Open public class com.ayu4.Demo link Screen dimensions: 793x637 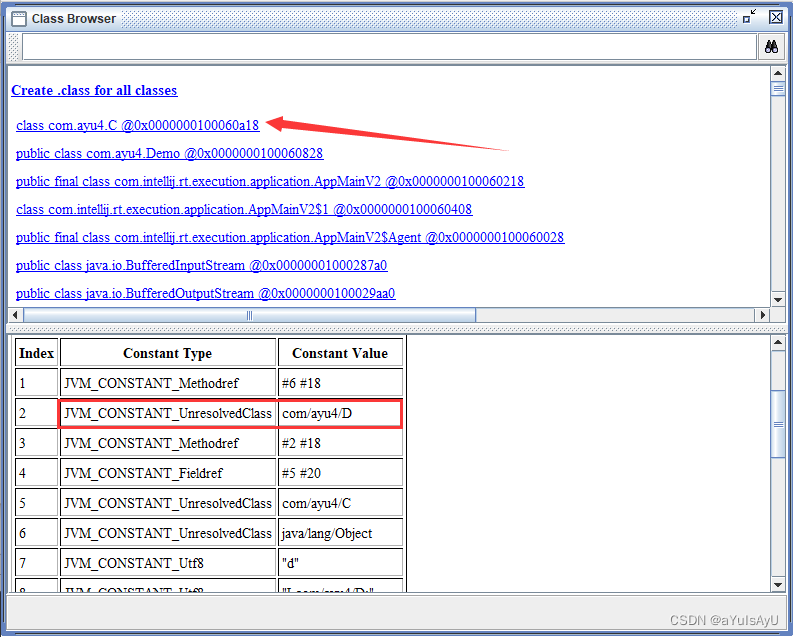[169, 153]
